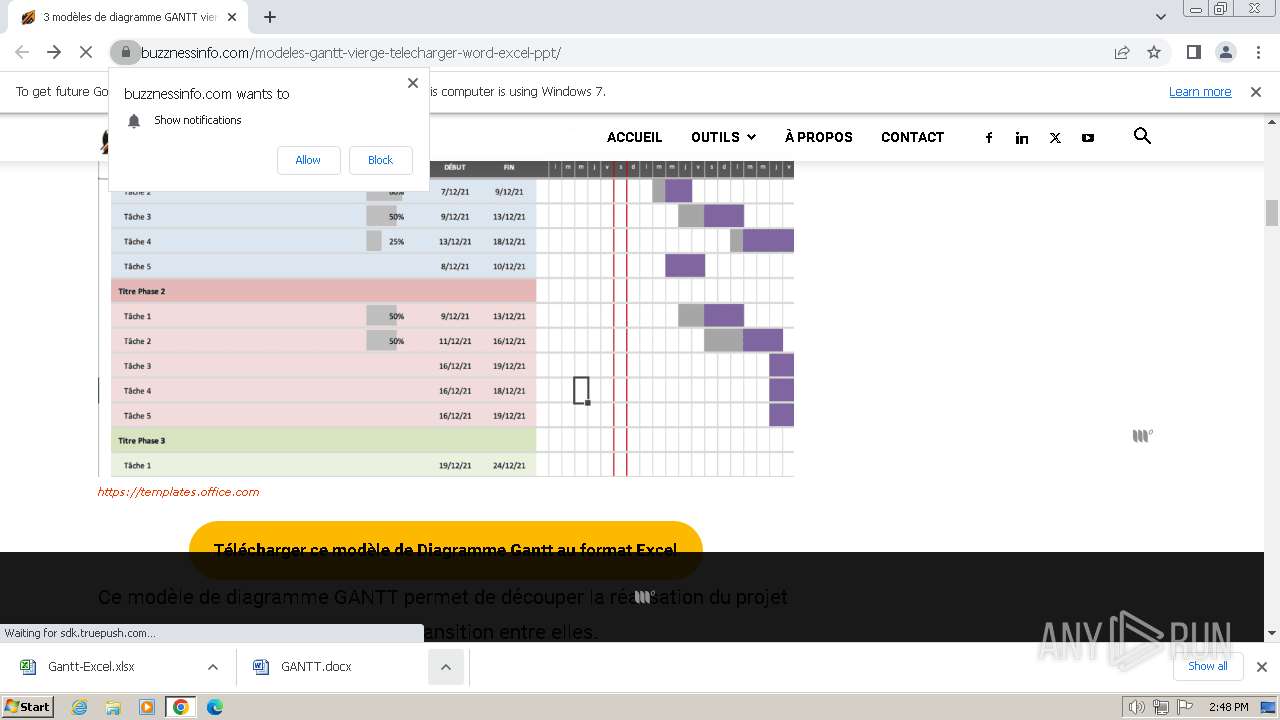Viewport: 1280px width, 720px height.
Task: Click the site lock icon in address bar
Action: 124,52
